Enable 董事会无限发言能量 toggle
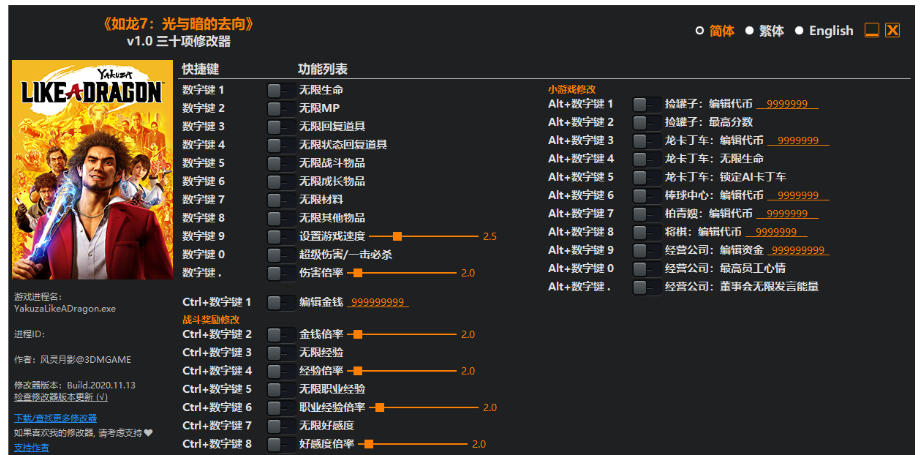 pyautogui.click(x=646, y=287)
